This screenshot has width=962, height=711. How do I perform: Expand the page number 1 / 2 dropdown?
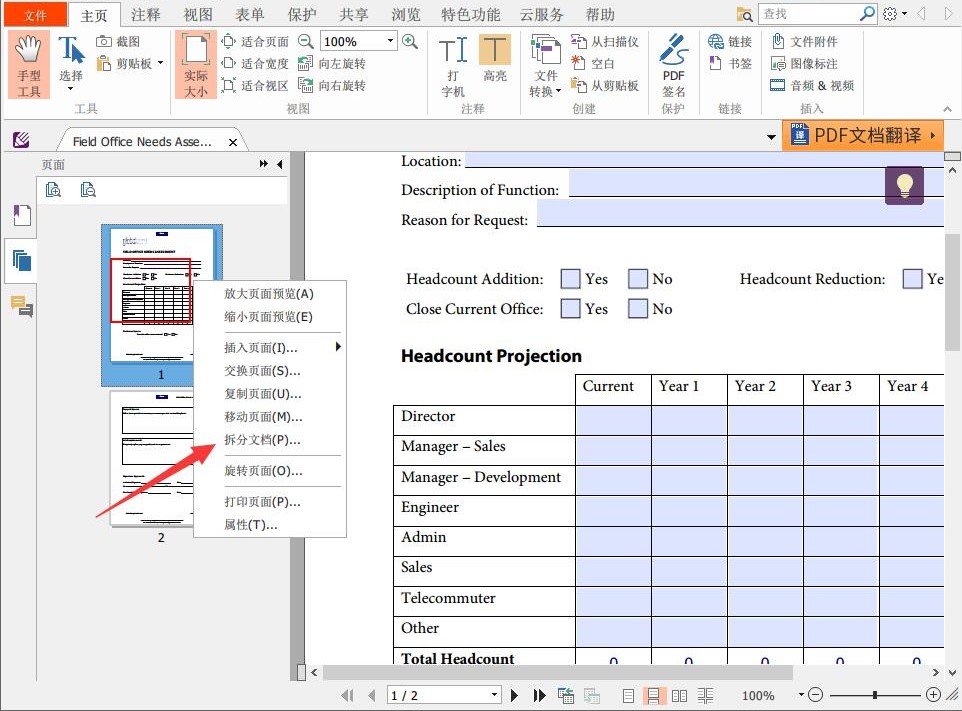(x=494, y=695)
